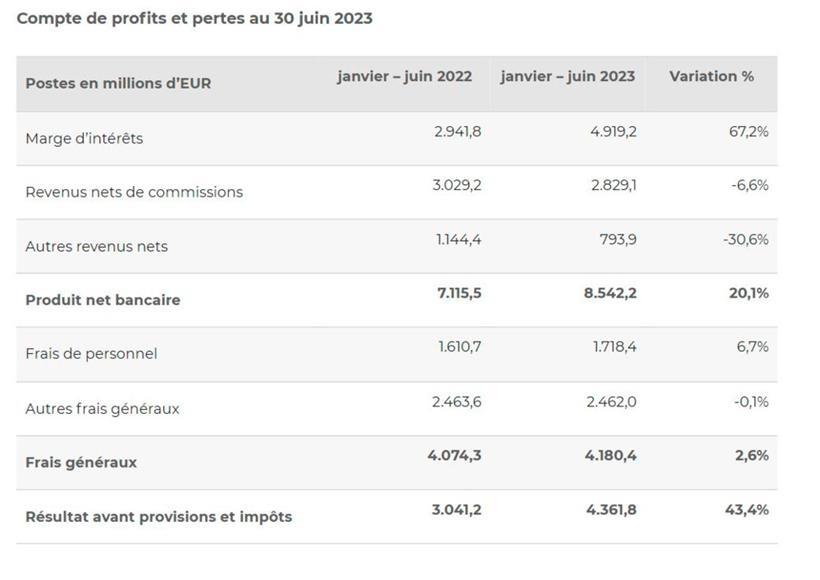Select the 'Postes en millions d'EUR' column header
The height and width of the screenshot is (580, 820).
(118, 83)
